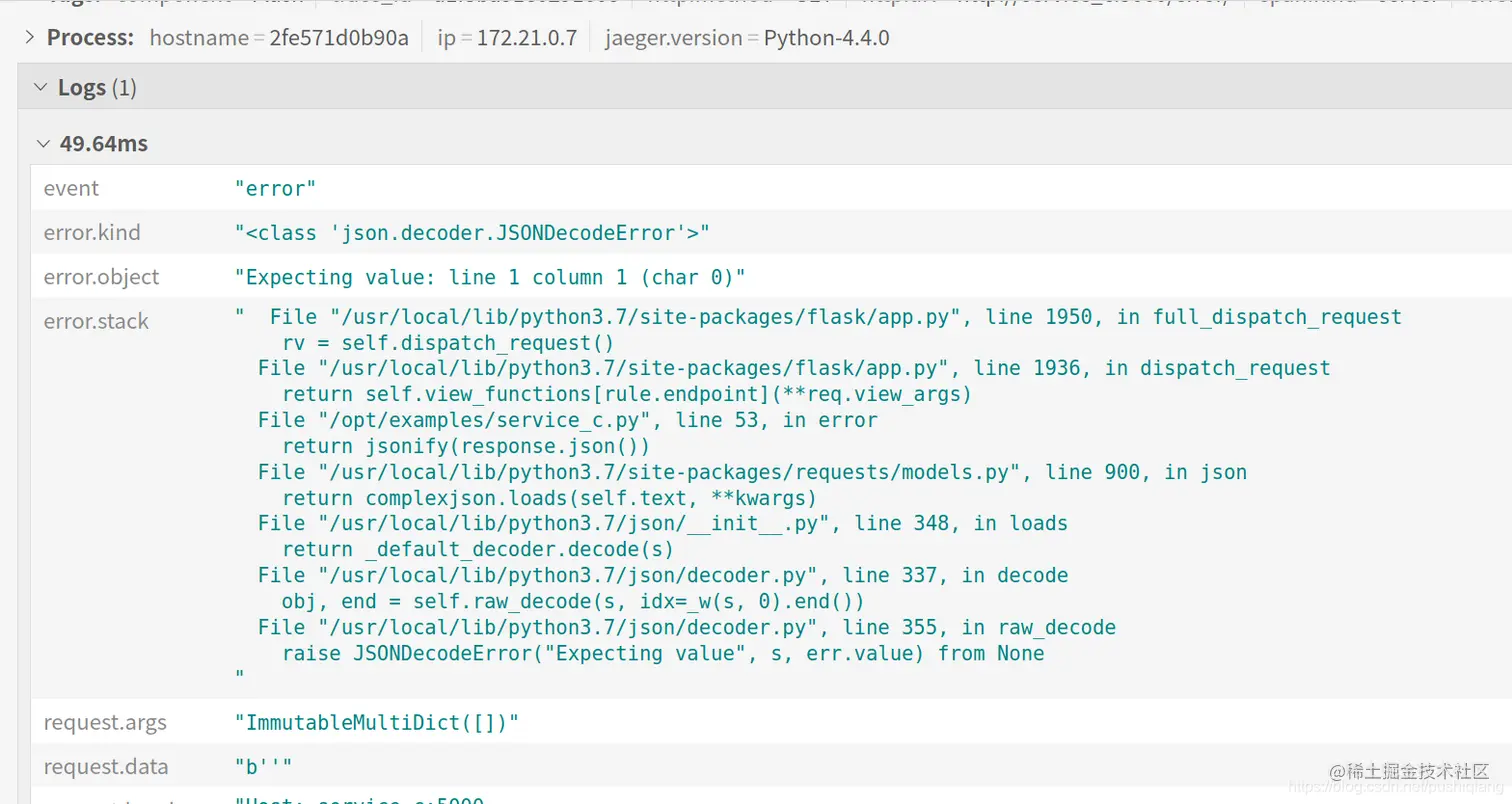Click the event row key
This screenshot has height=804, width=1512.
click(71, 188)
